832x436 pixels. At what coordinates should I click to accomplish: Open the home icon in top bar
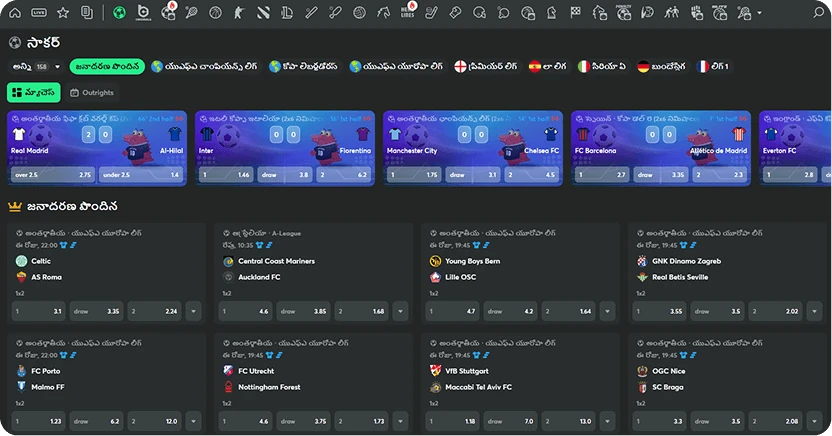click(15, 13)
